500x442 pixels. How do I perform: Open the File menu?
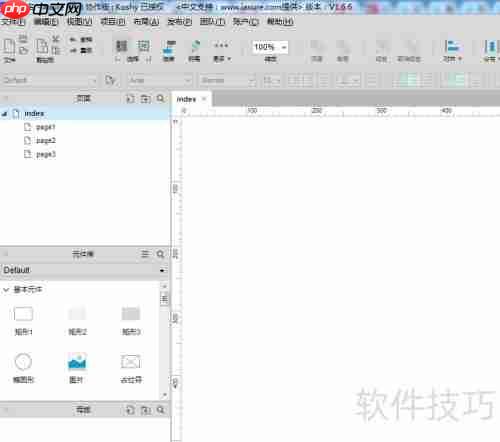point(13,22)
